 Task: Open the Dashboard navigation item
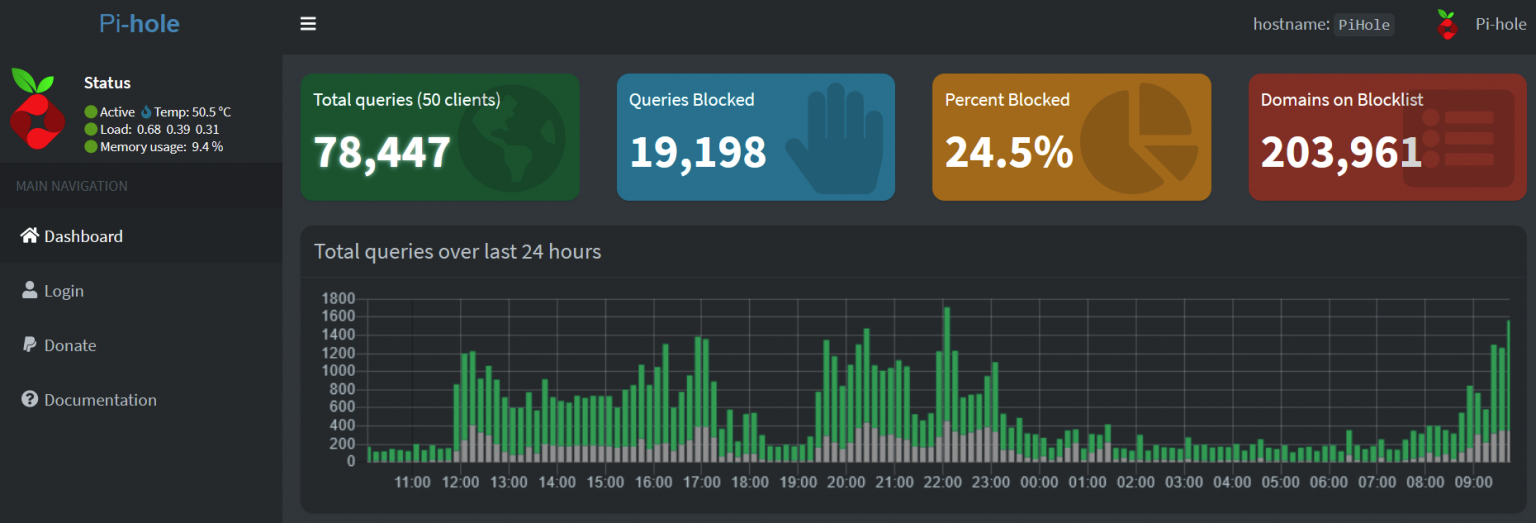click(141, 236)
